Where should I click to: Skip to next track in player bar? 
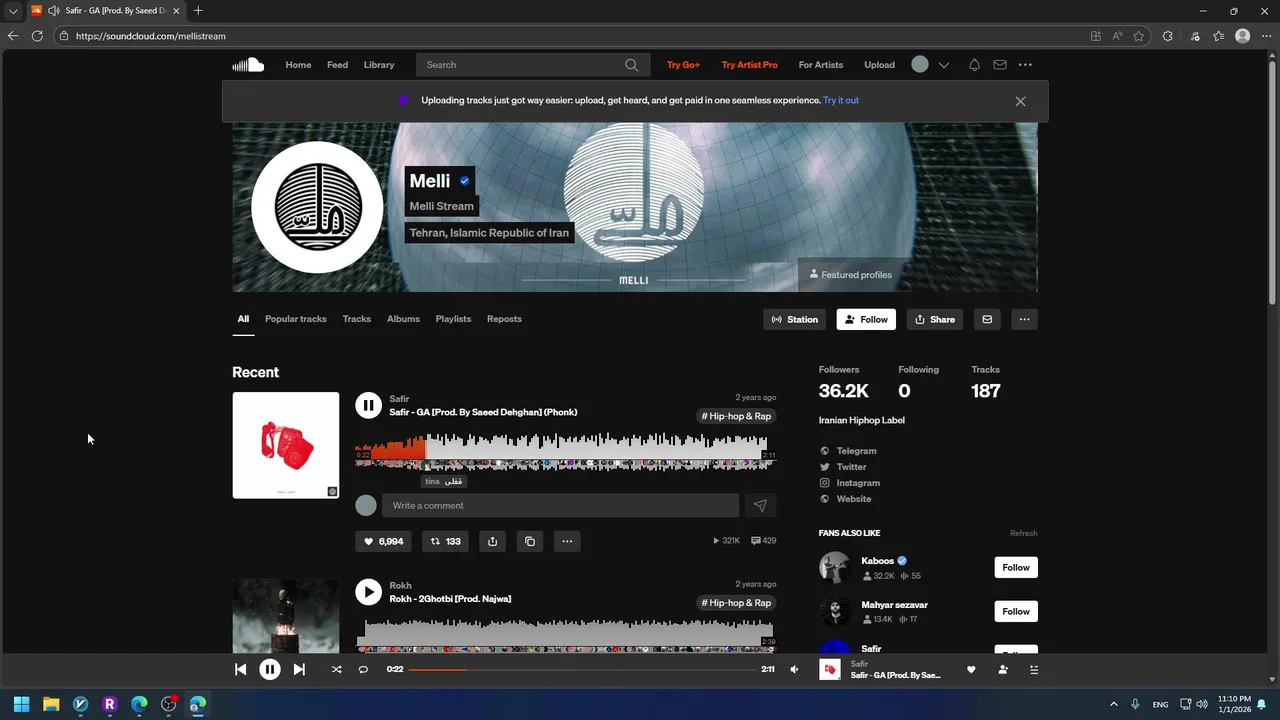(299, 670)
